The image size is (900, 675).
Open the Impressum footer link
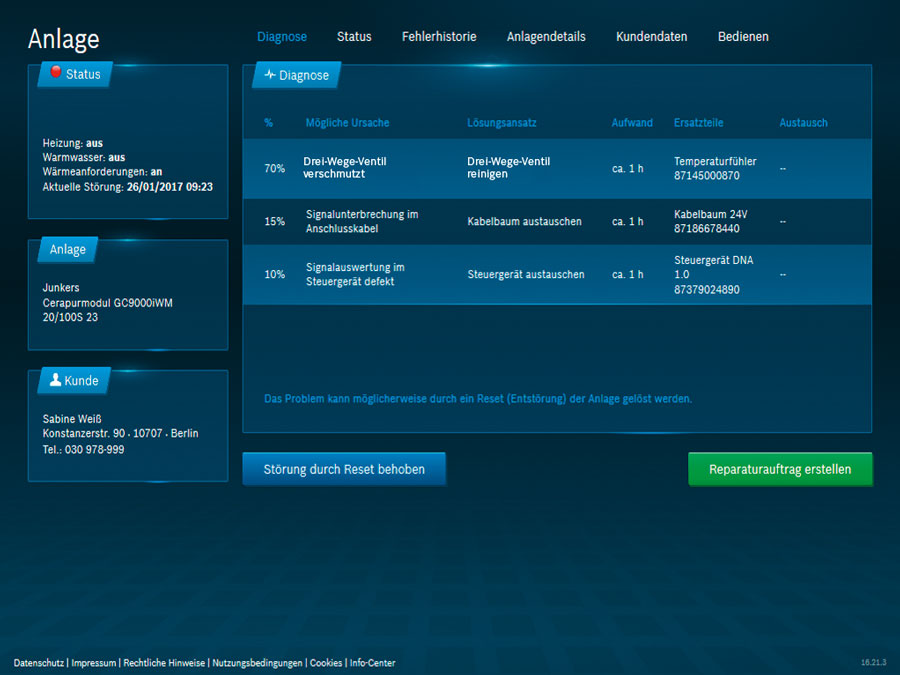94,663
